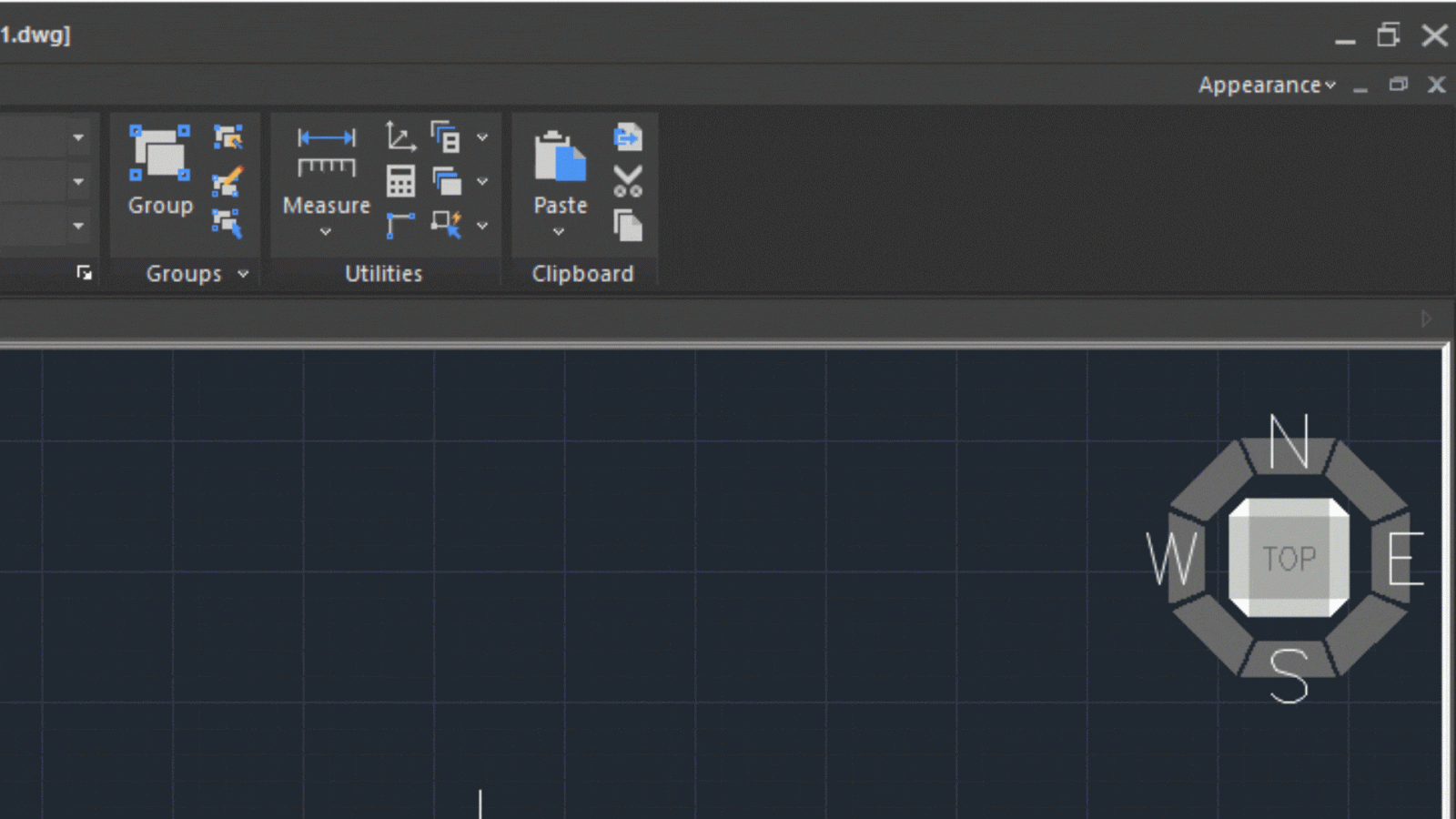The height and width of the screenshot is (819, 1456).
Task: Click the Quick Measure ruler icon
Action: pyautogui.click(x=328, y=167)
